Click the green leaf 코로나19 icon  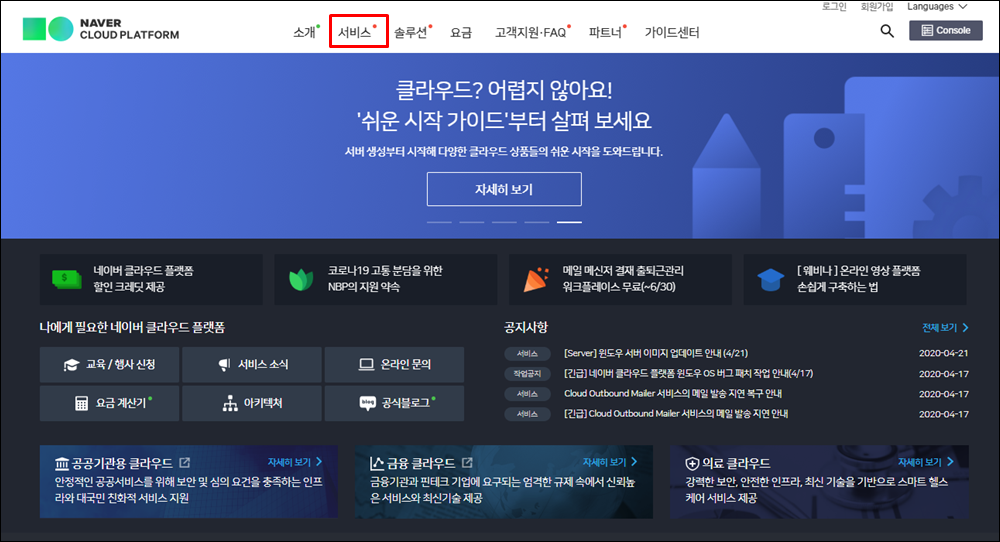(x=301, y=279)
